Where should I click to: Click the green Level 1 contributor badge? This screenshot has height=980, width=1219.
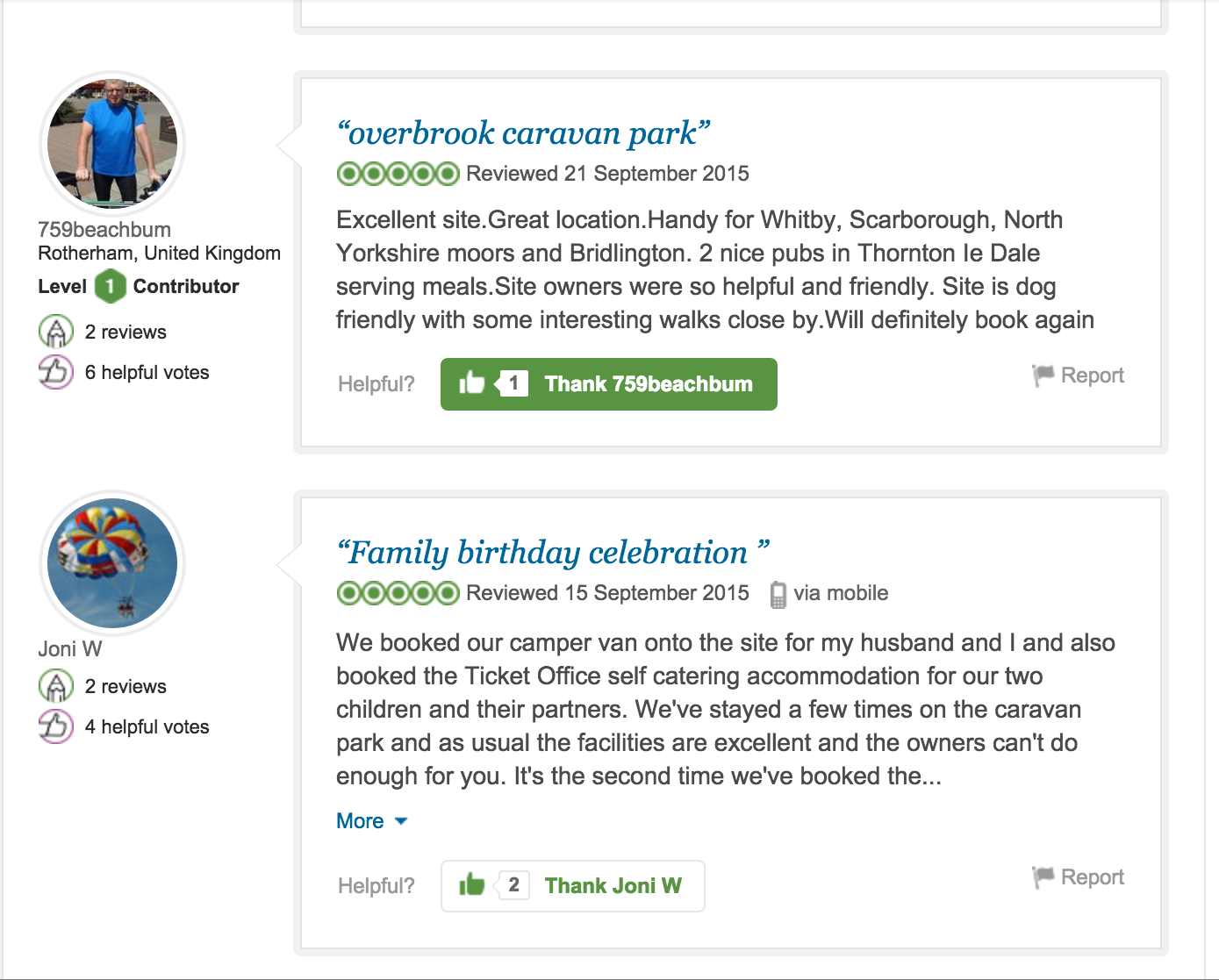pos(110,286)
